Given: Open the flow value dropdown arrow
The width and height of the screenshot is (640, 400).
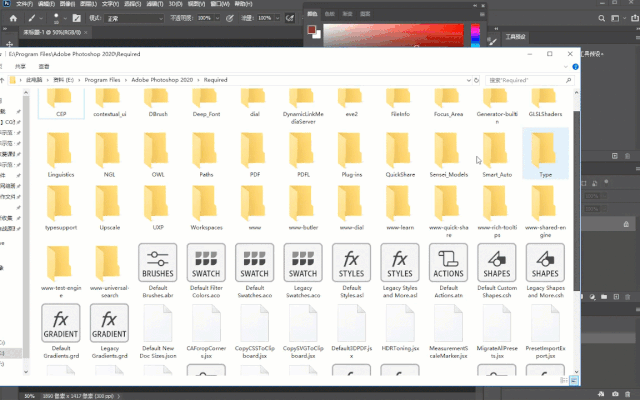Looking at the screenshot, I should (x=278, y=18).
